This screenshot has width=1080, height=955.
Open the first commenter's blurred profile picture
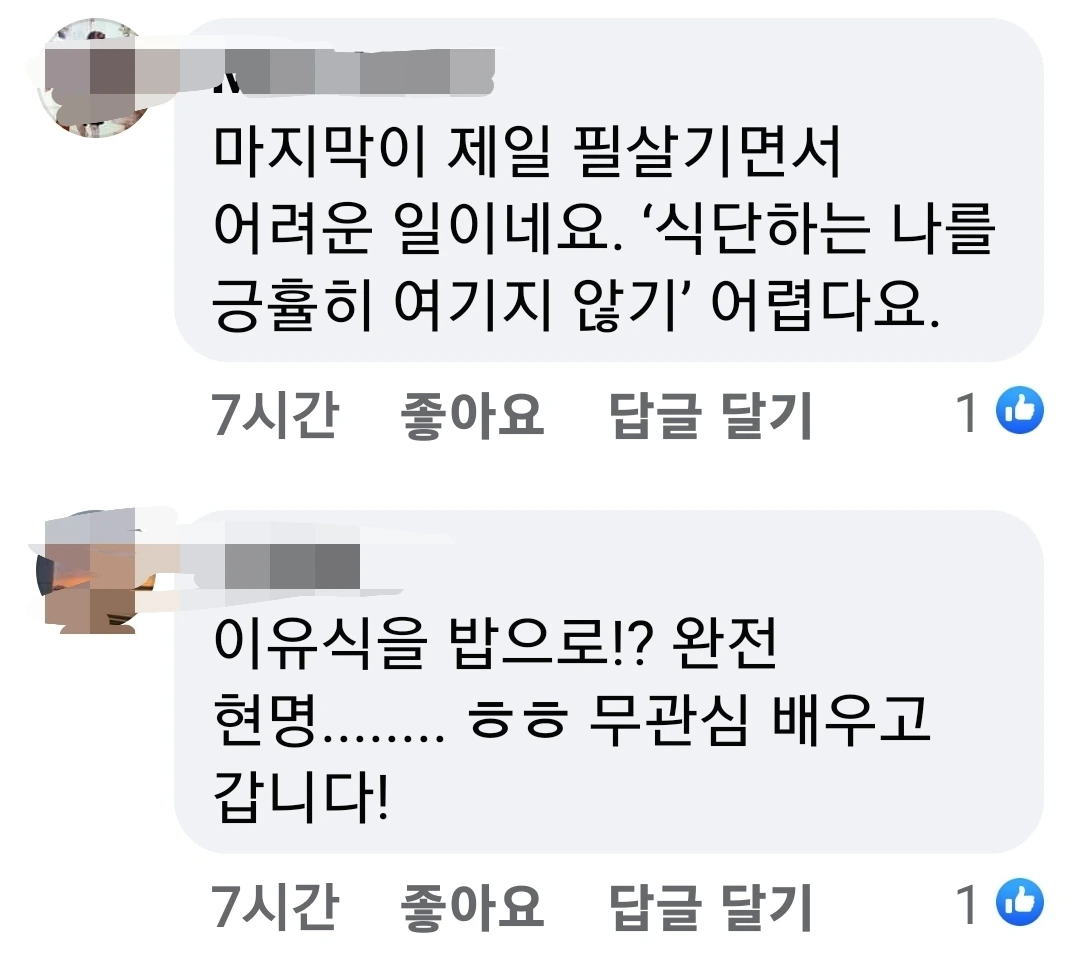point(96,78)
